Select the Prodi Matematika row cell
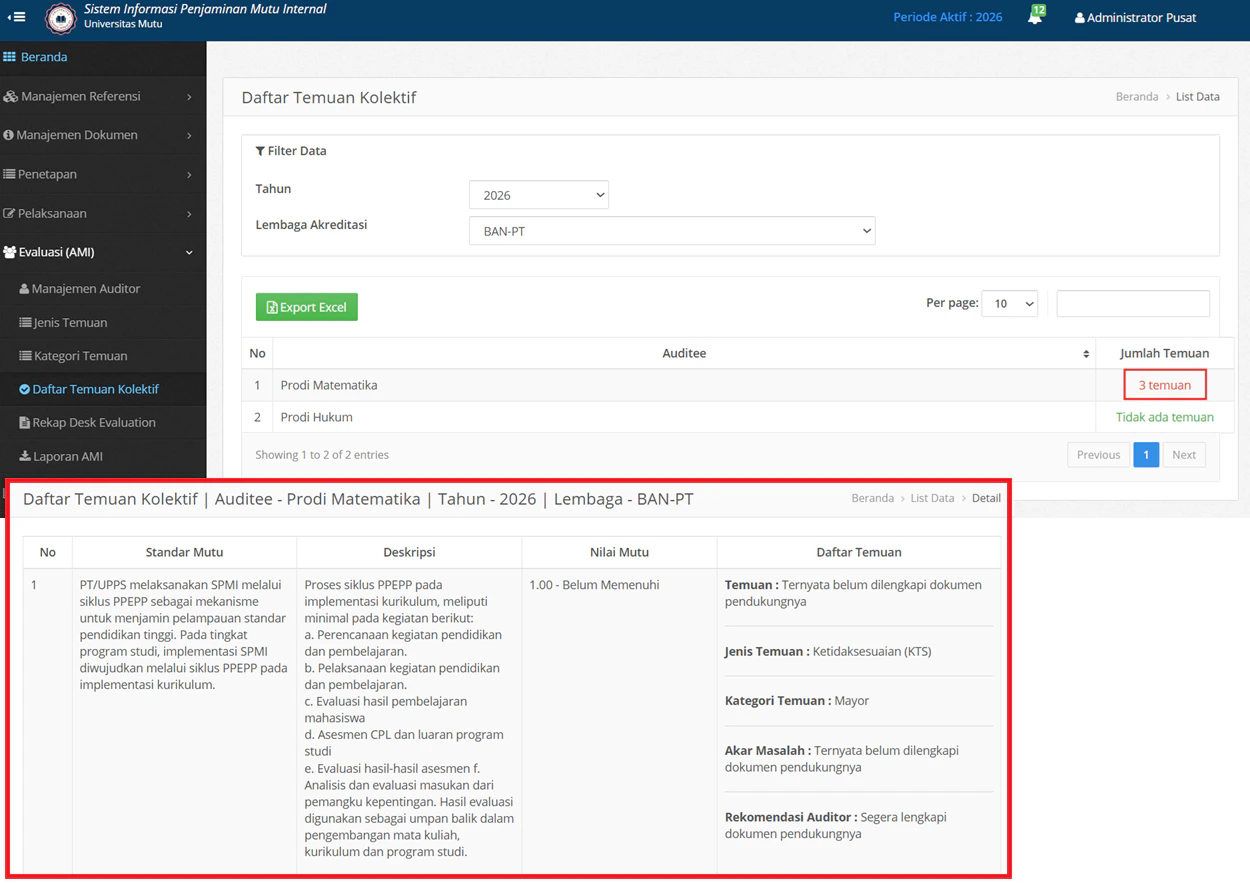 pyautogui.click(x=684, y=385)
